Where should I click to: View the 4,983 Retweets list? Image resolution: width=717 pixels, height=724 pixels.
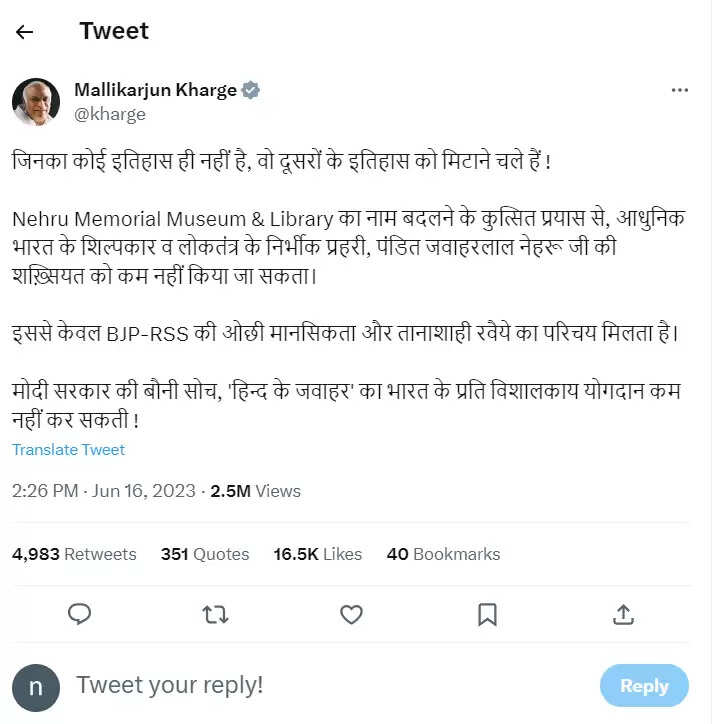(74, 554)
